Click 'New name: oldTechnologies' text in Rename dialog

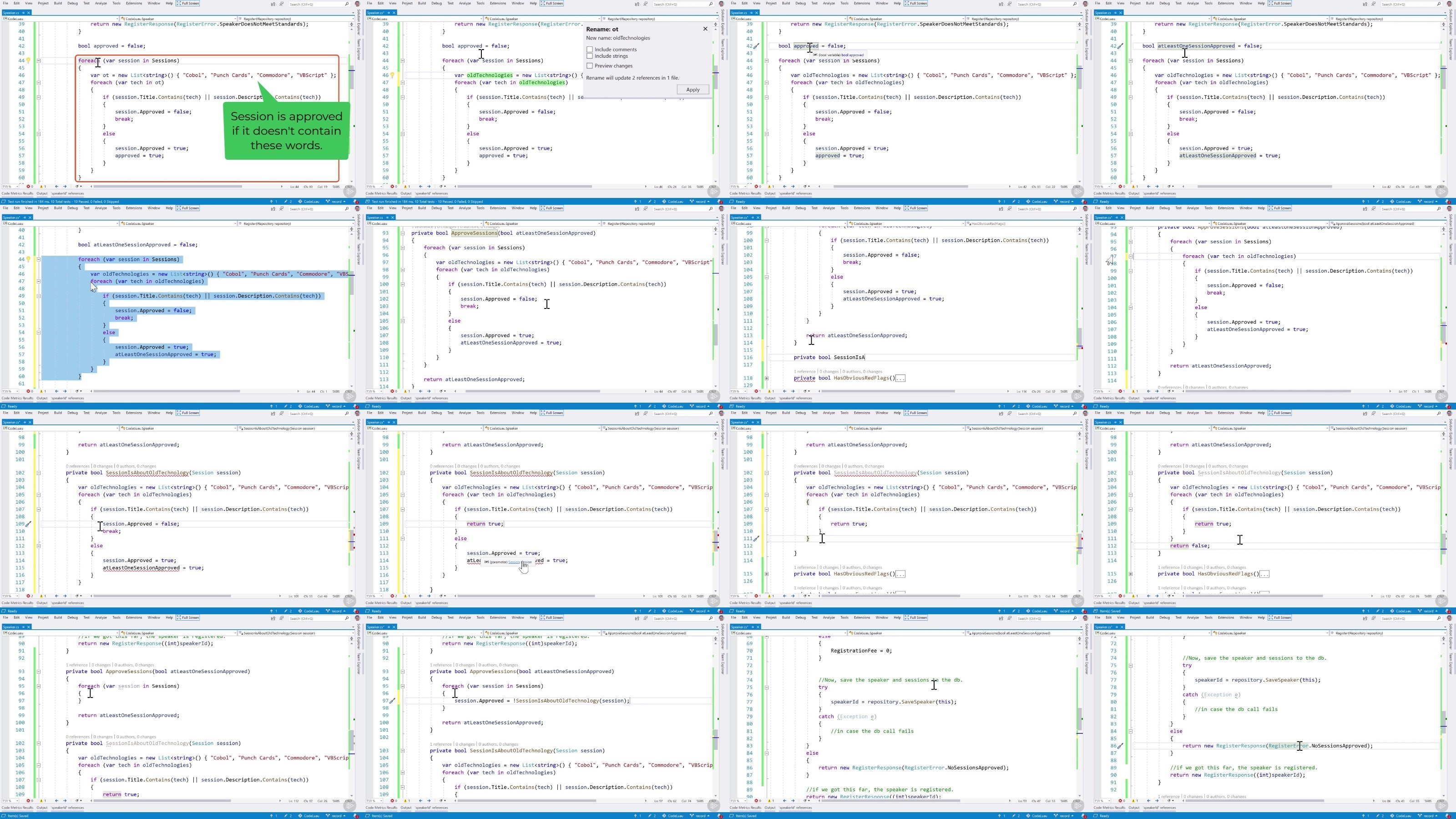(618, 38)
